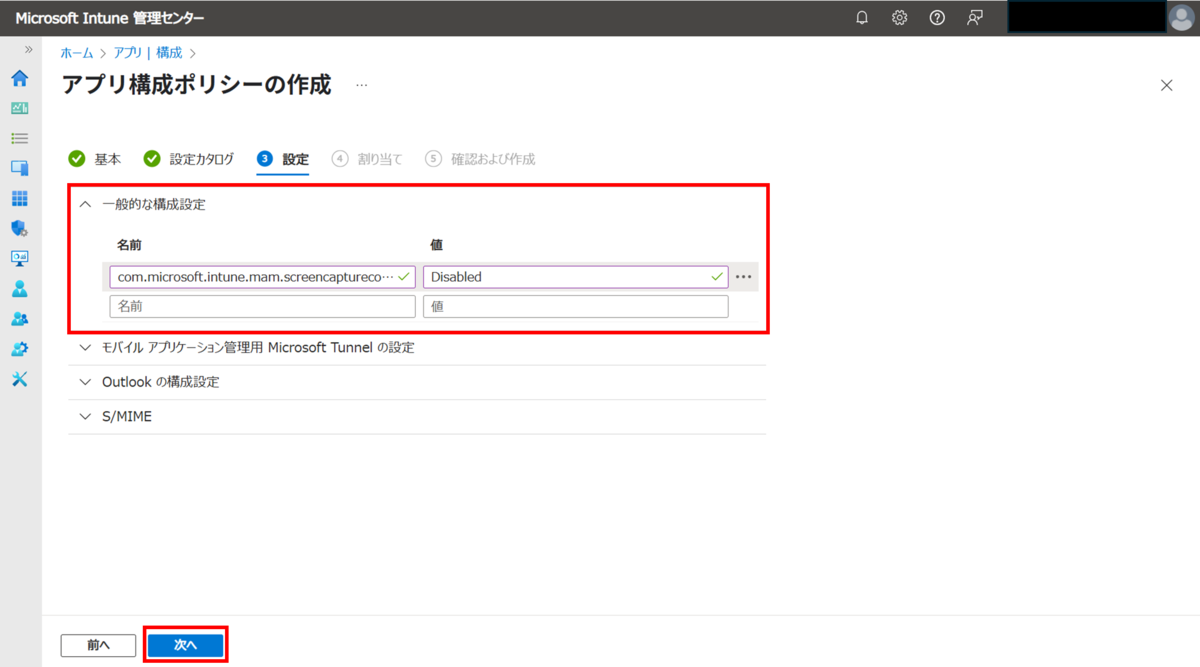Screen dimensions: 1200x667
Task: Expand the left navigation sidebar
Action: 28,49
